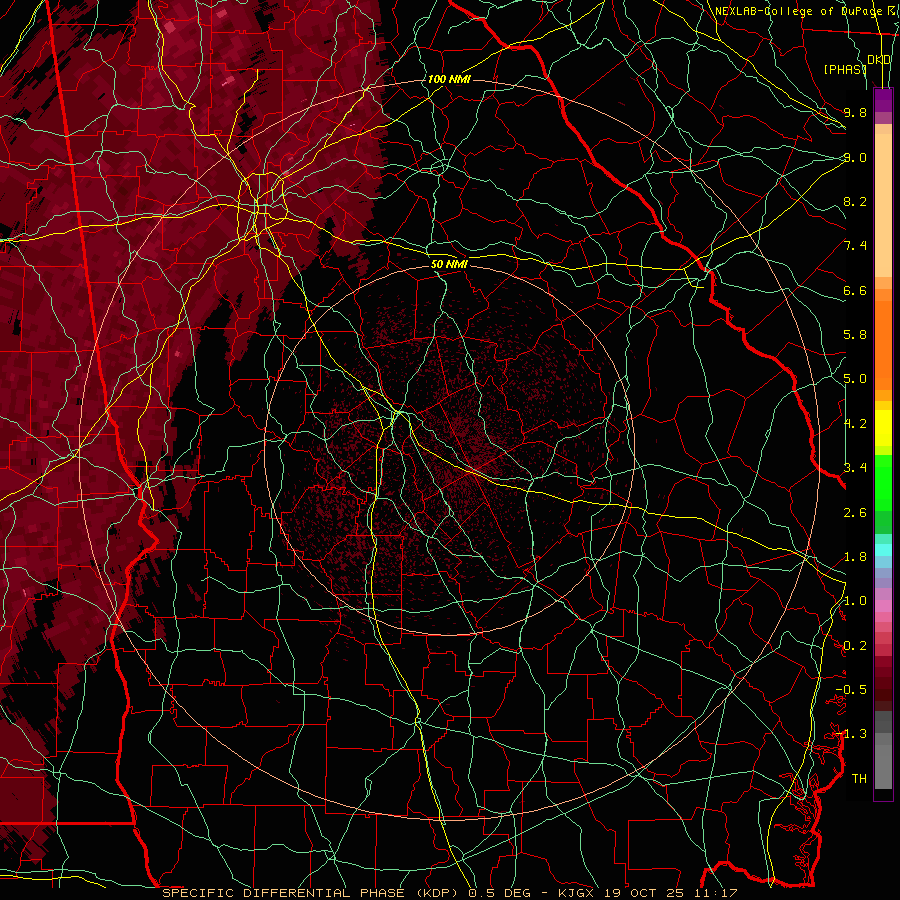
Task: Click the DKD [PHAS] units label
Action: coord(856,64)
